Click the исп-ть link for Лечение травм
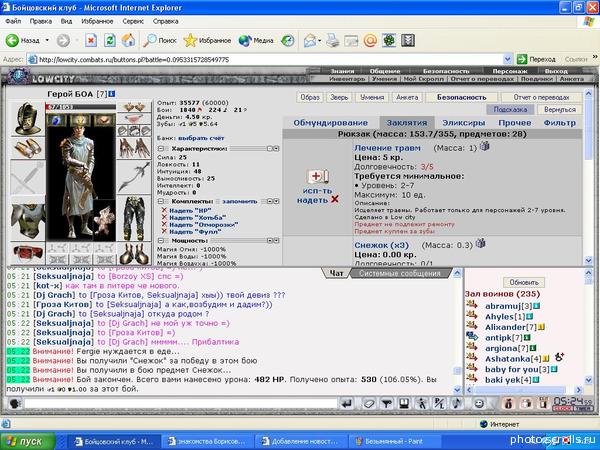 click(317, 191)
